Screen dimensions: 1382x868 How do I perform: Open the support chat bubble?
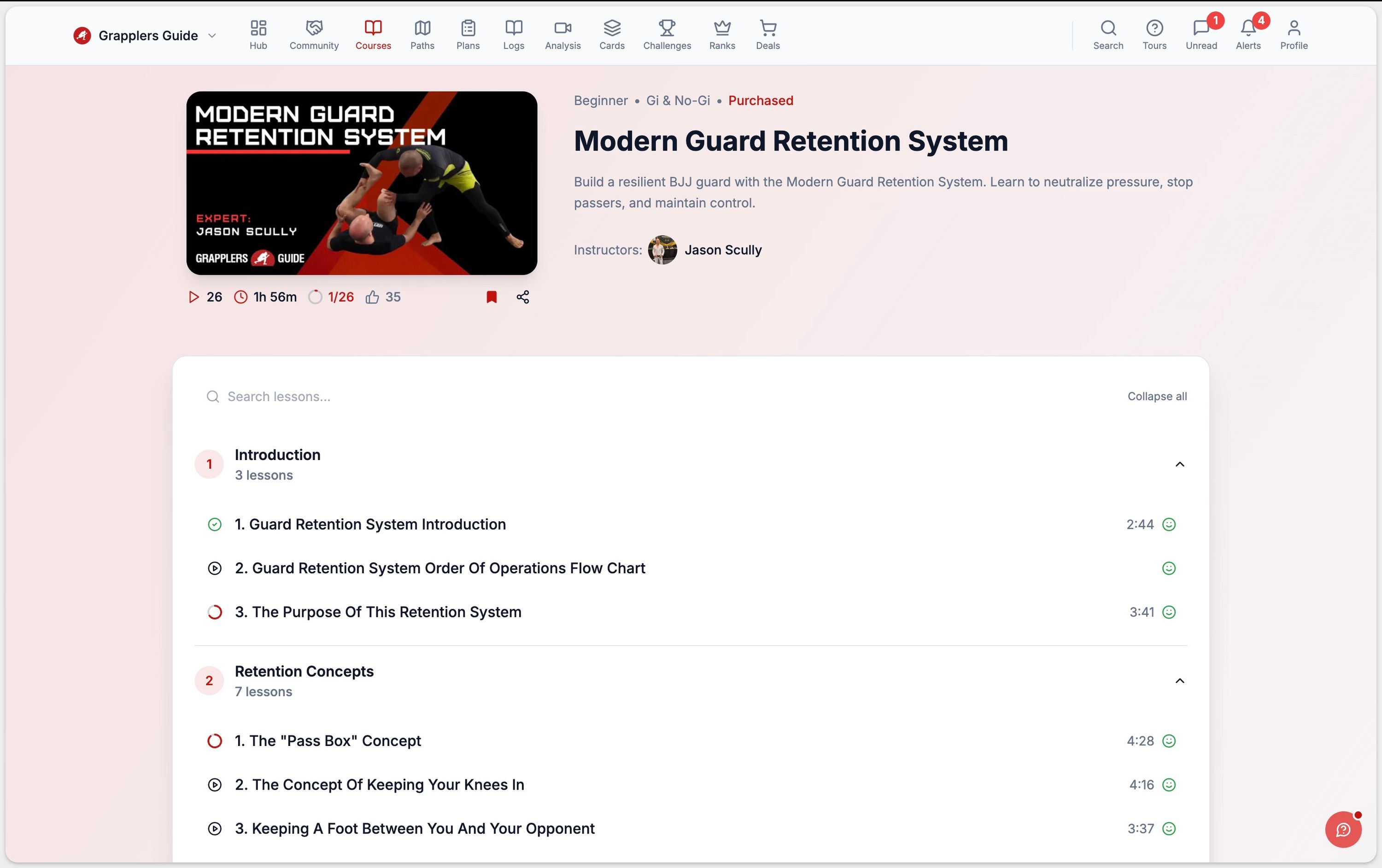pyautogui.click(x=1343, y=829)
